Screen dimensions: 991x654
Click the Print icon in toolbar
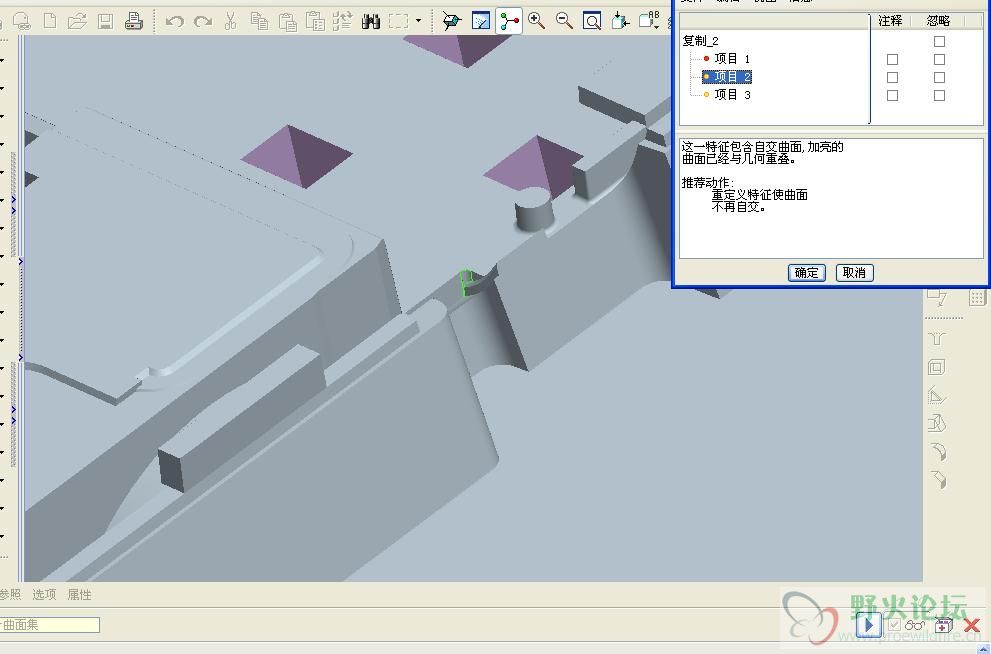click(x=133, y=20)
